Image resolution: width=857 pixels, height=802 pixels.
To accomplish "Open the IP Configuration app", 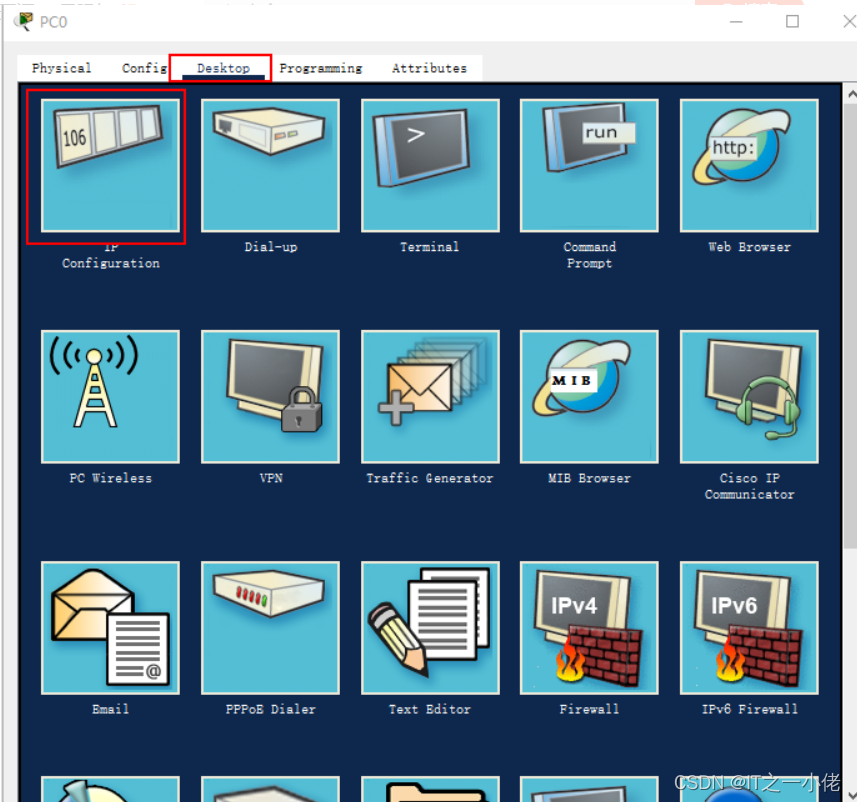I will click(110, 165).
